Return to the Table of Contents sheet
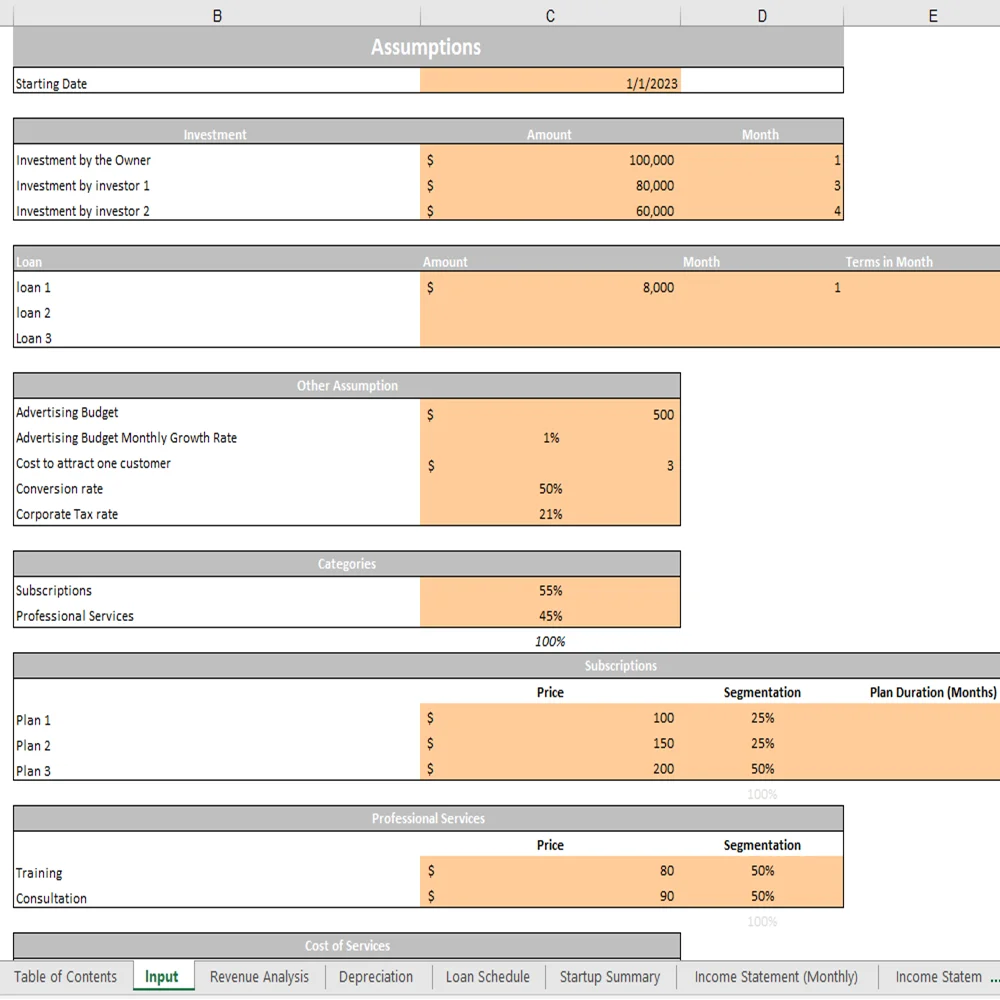This screenshot has height=1000, width=1000. click(x=66, y=977)
